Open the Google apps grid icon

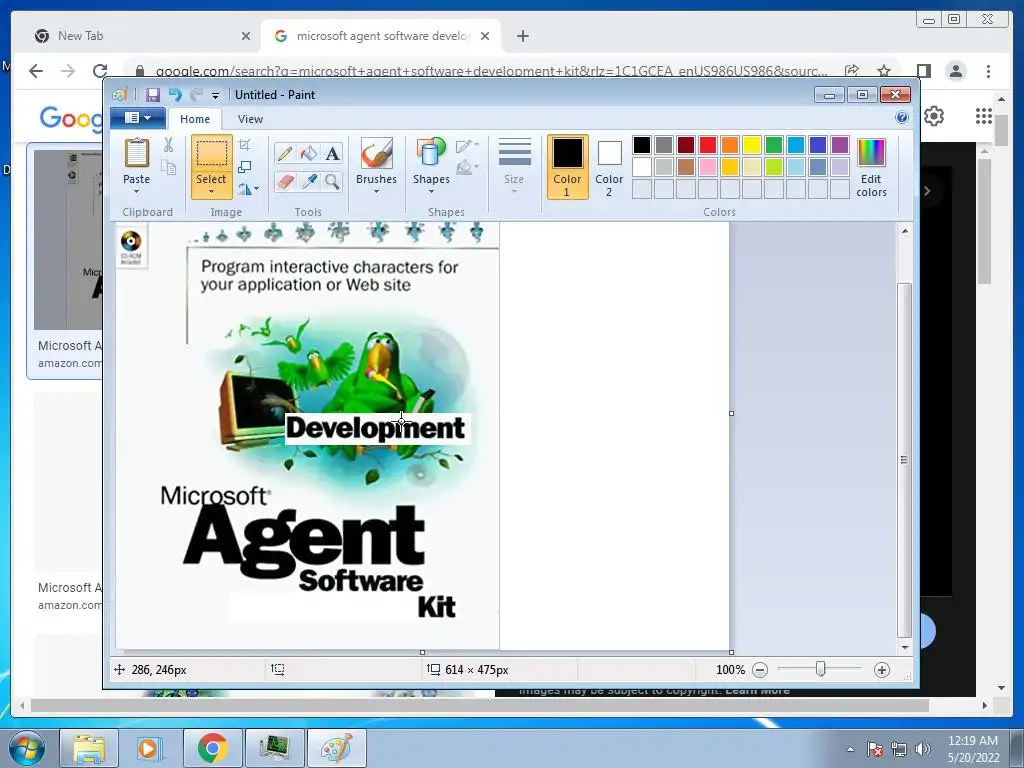984,116
